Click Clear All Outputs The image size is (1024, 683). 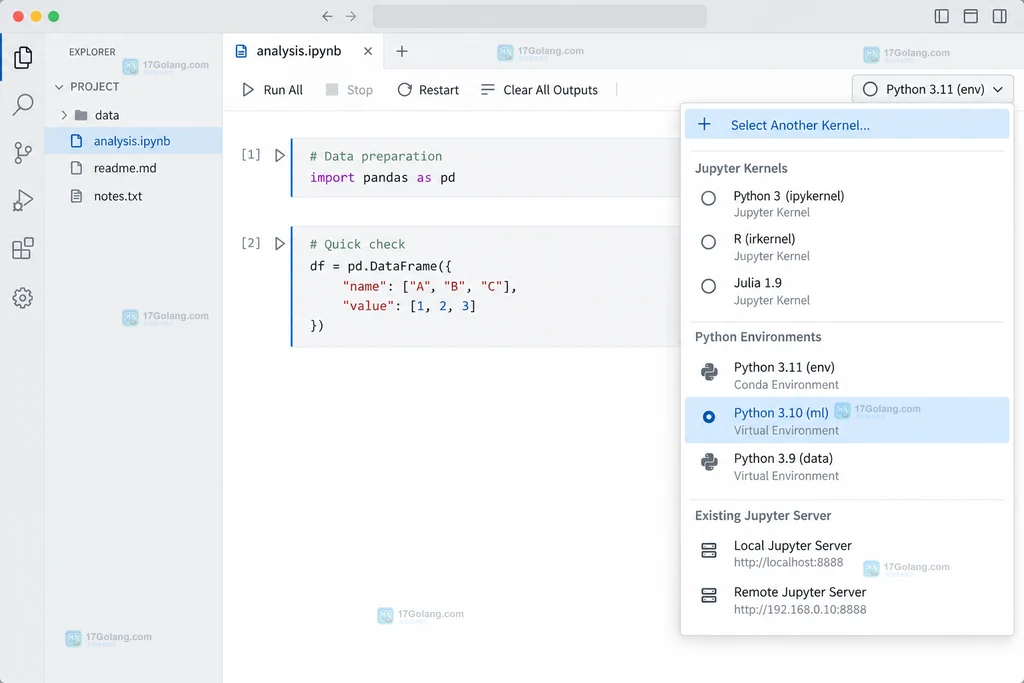click(539, 89)
